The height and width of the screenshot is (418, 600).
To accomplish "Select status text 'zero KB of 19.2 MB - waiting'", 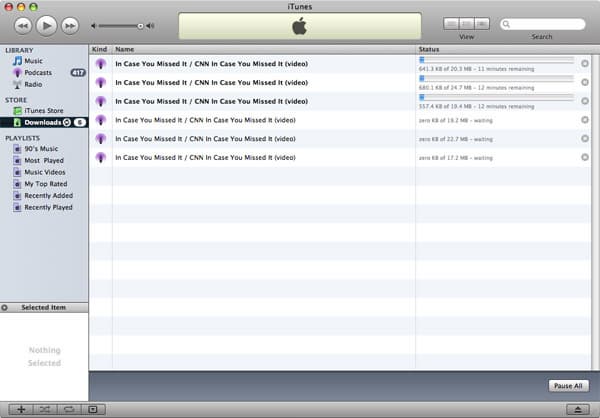I will click(456, 121).
